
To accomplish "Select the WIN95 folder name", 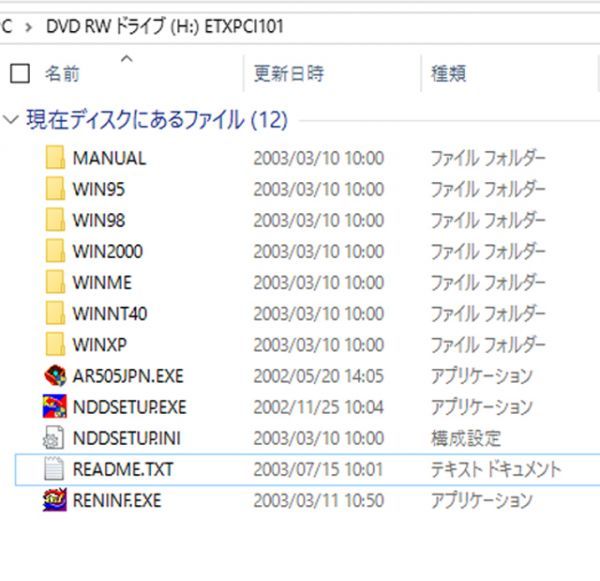I will 99,189.
